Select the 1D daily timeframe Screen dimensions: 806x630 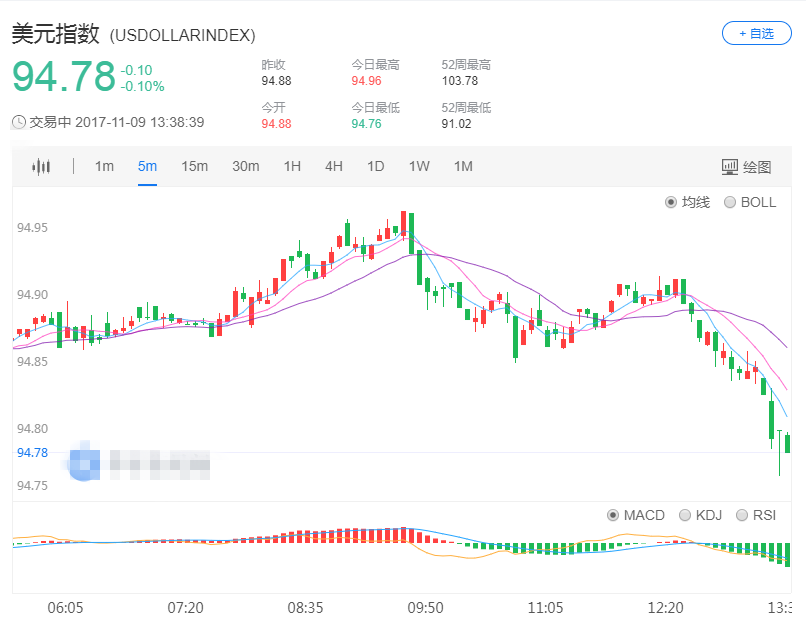(x=376, y=166)
